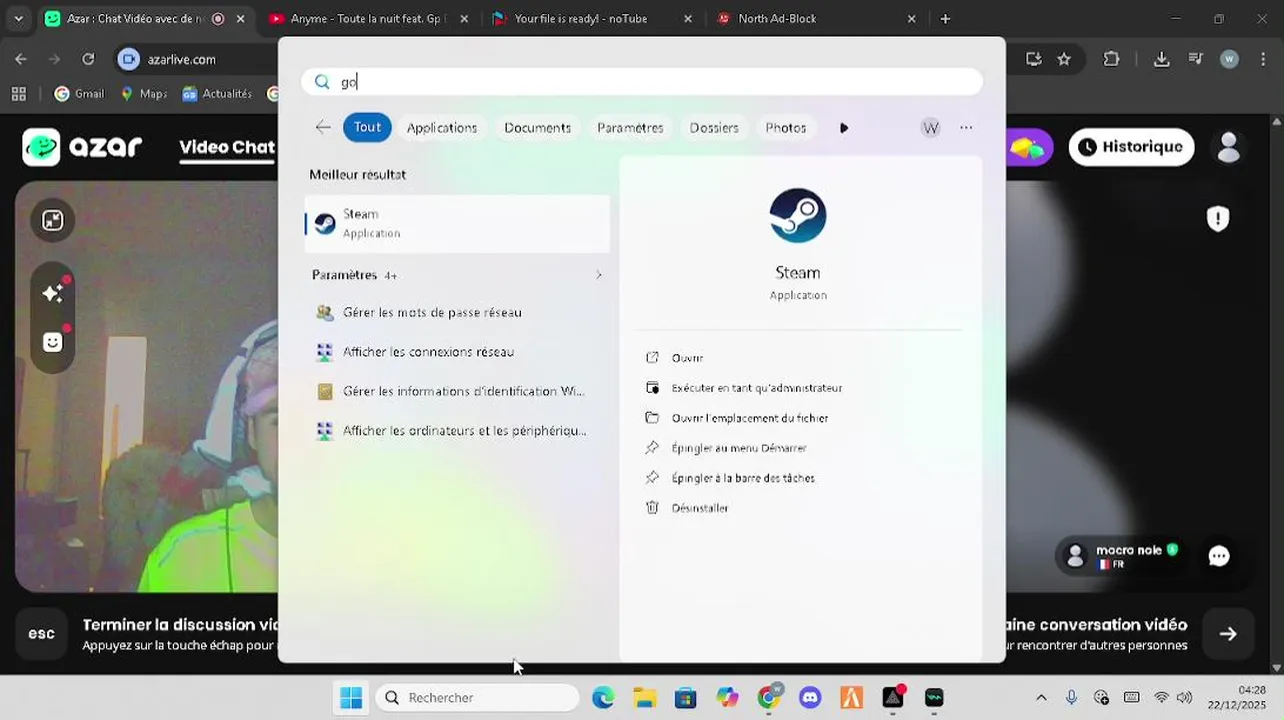Open 'Afficher les ordinateurs et les périphériqu...'

pyautogui.click(x=457, y=431)
